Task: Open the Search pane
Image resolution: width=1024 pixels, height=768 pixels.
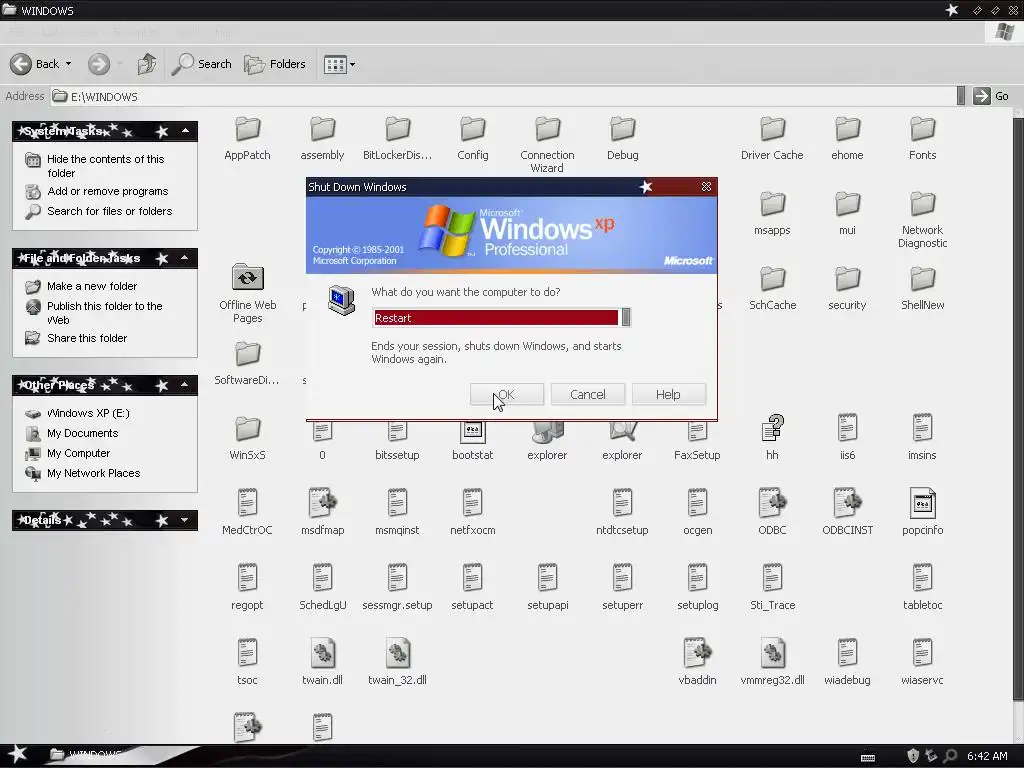Action: click(x=202, y=64)
